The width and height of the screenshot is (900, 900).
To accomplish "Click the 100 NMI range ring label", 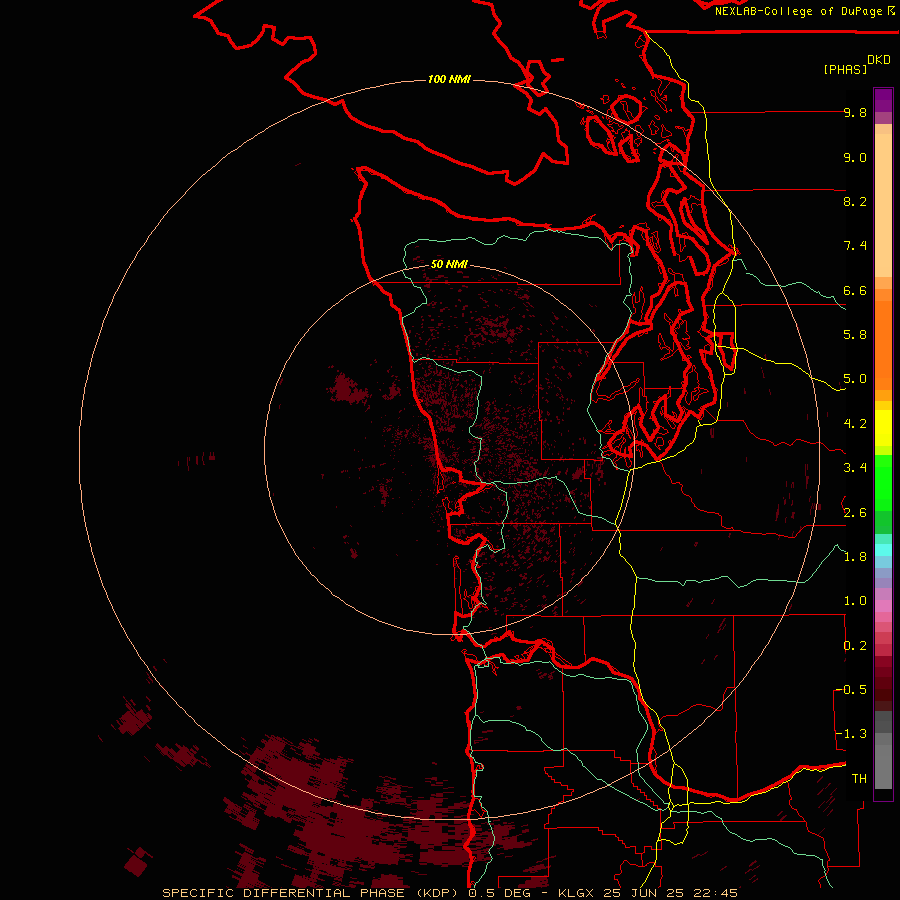I will click(x=449, y=79).
